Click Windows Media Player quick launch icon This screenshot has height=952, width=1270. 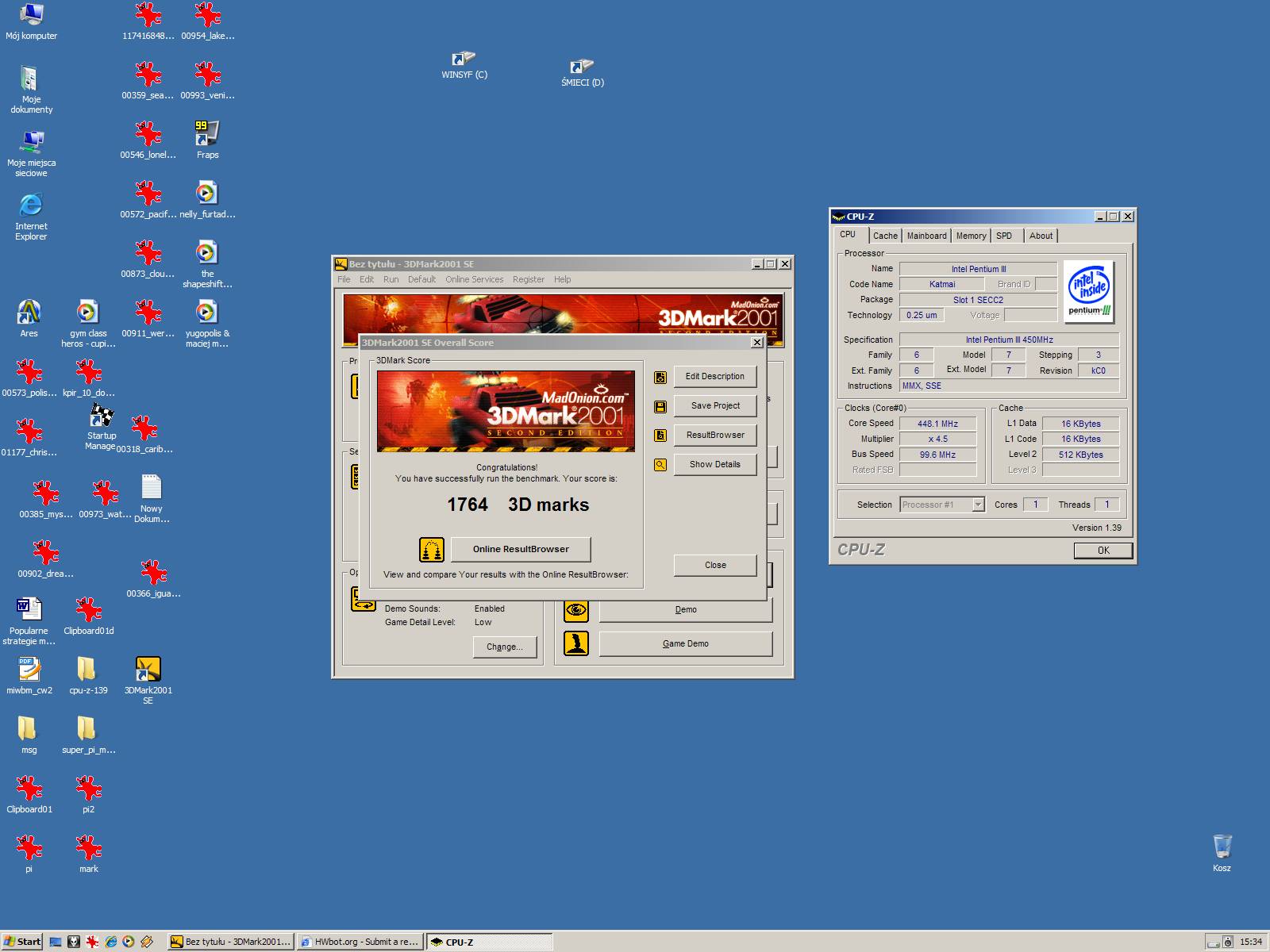pos(129,942)
